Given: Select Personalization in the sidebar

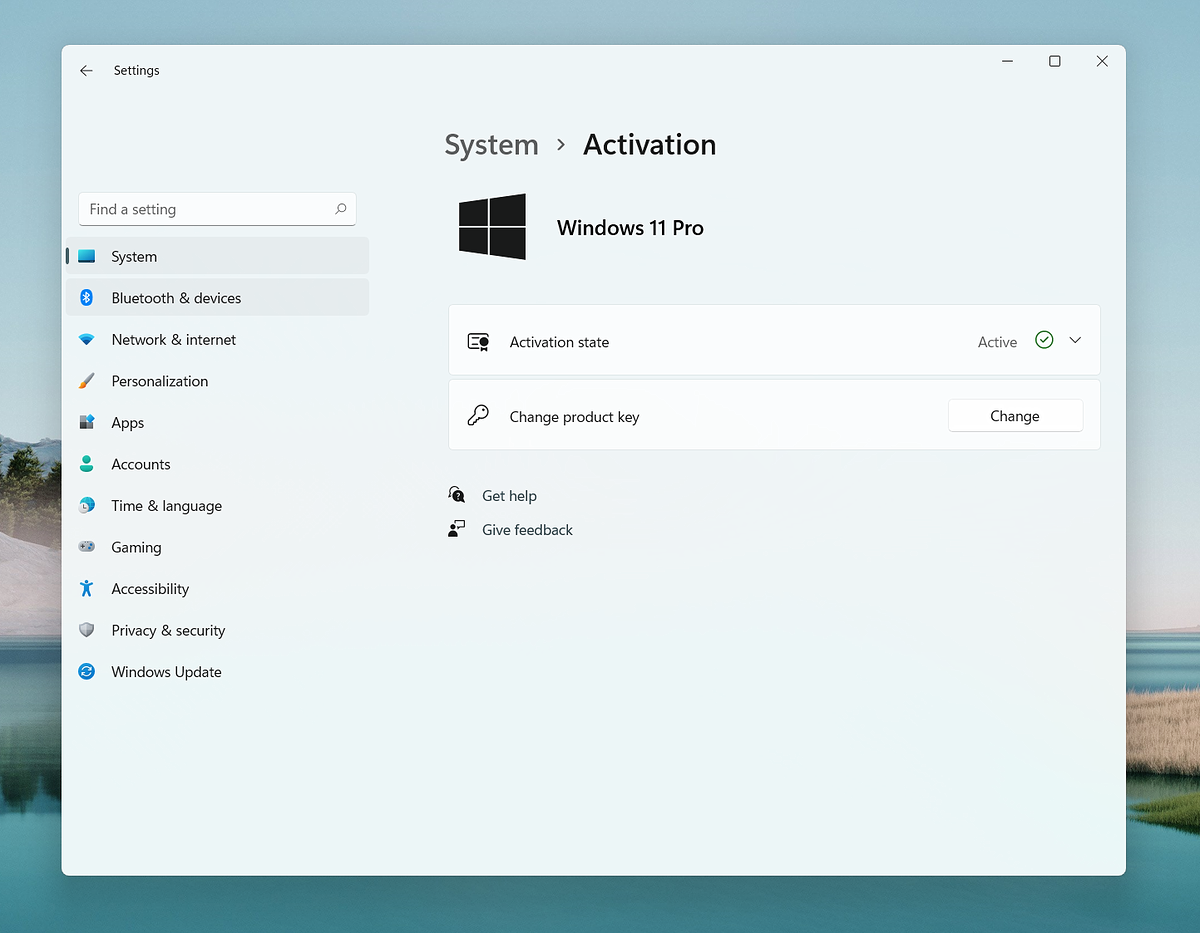Looking at the screenshot, I should click(217, 381).
